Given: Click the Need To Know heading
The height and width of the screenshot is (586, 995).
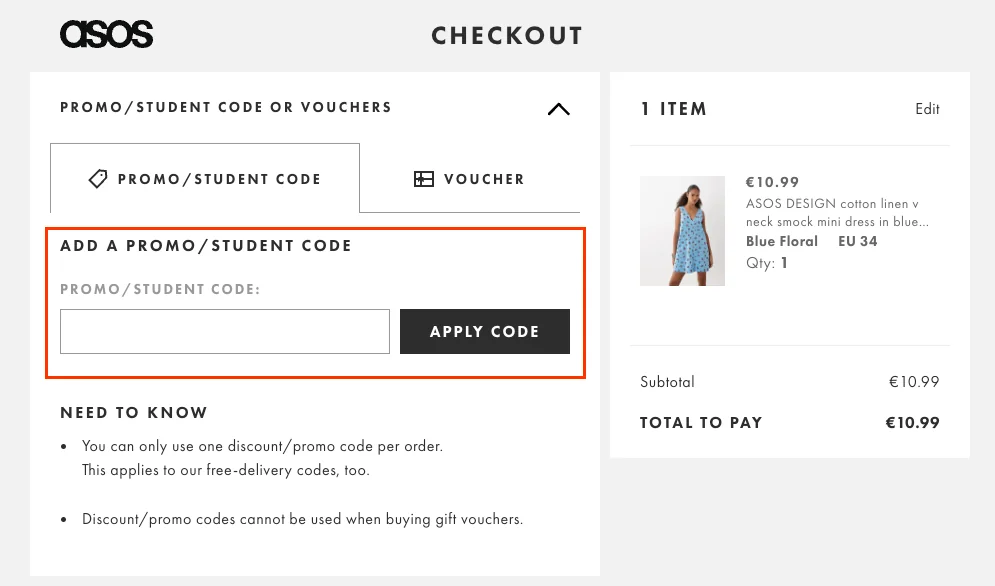Looking at the screenshot, I should click(134, 413).
